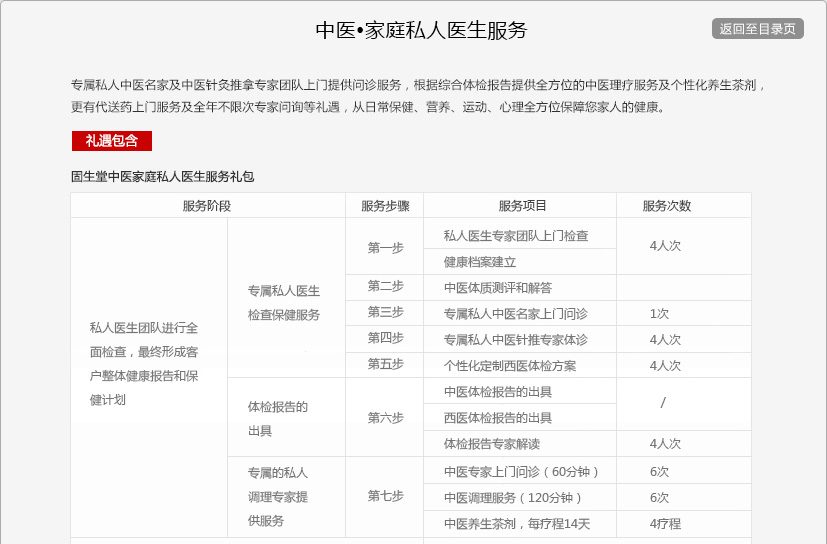This screenshot has height=544, width=827.
Task: Select 体检报告专家解读 item
Action: (492, 444)
